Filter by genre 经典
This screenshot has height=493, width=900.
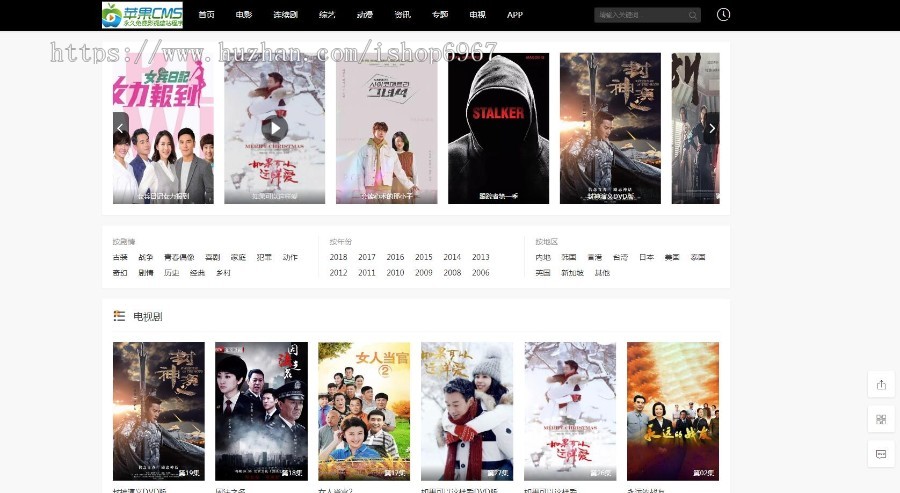coord(197,273)
